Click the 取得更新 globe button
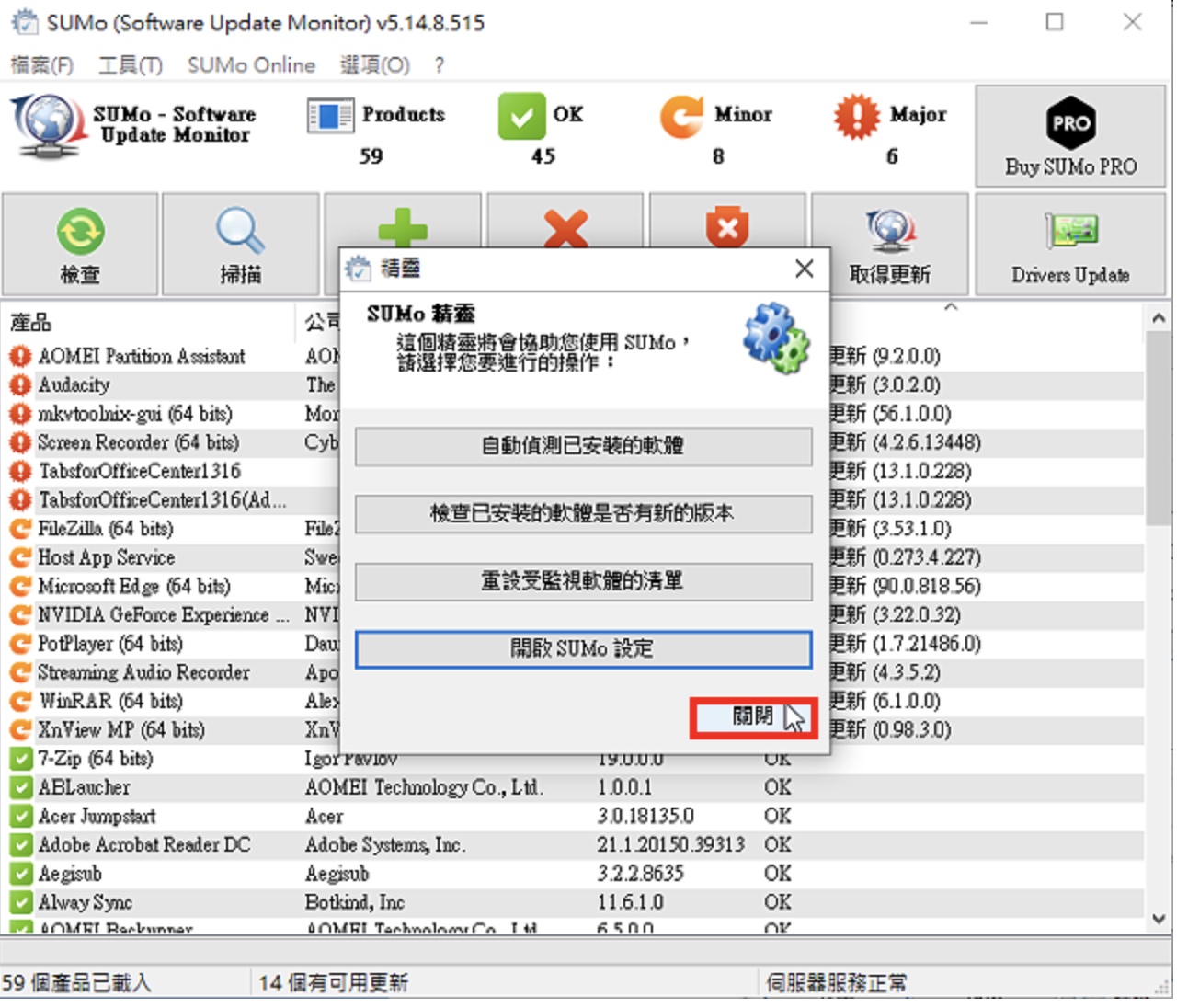Viewport: 1188px width, 1008px height. tap(889, 245)
